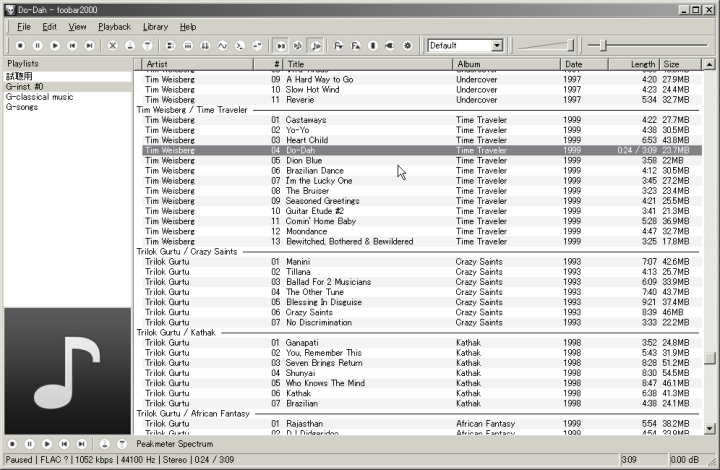Open the View menu
Screen dimensions: 720x470
point(77,27)
